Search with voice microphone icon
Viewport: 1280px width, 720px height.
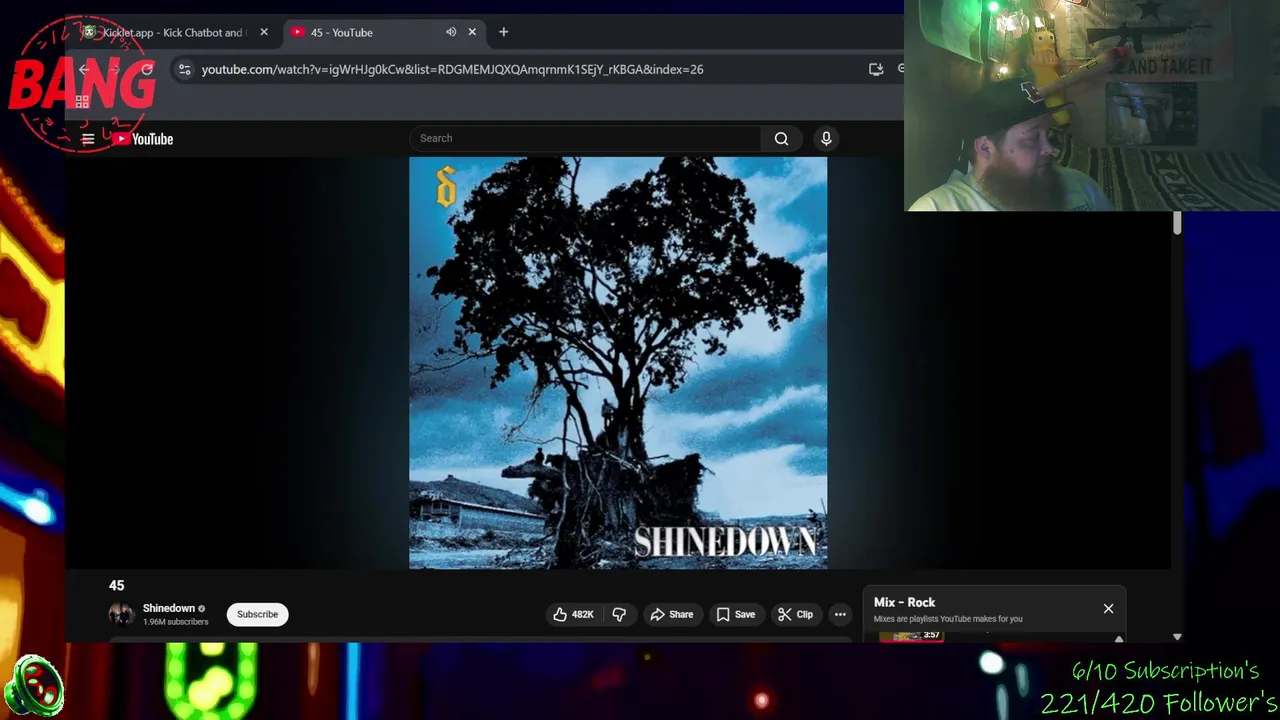point(826,139)
